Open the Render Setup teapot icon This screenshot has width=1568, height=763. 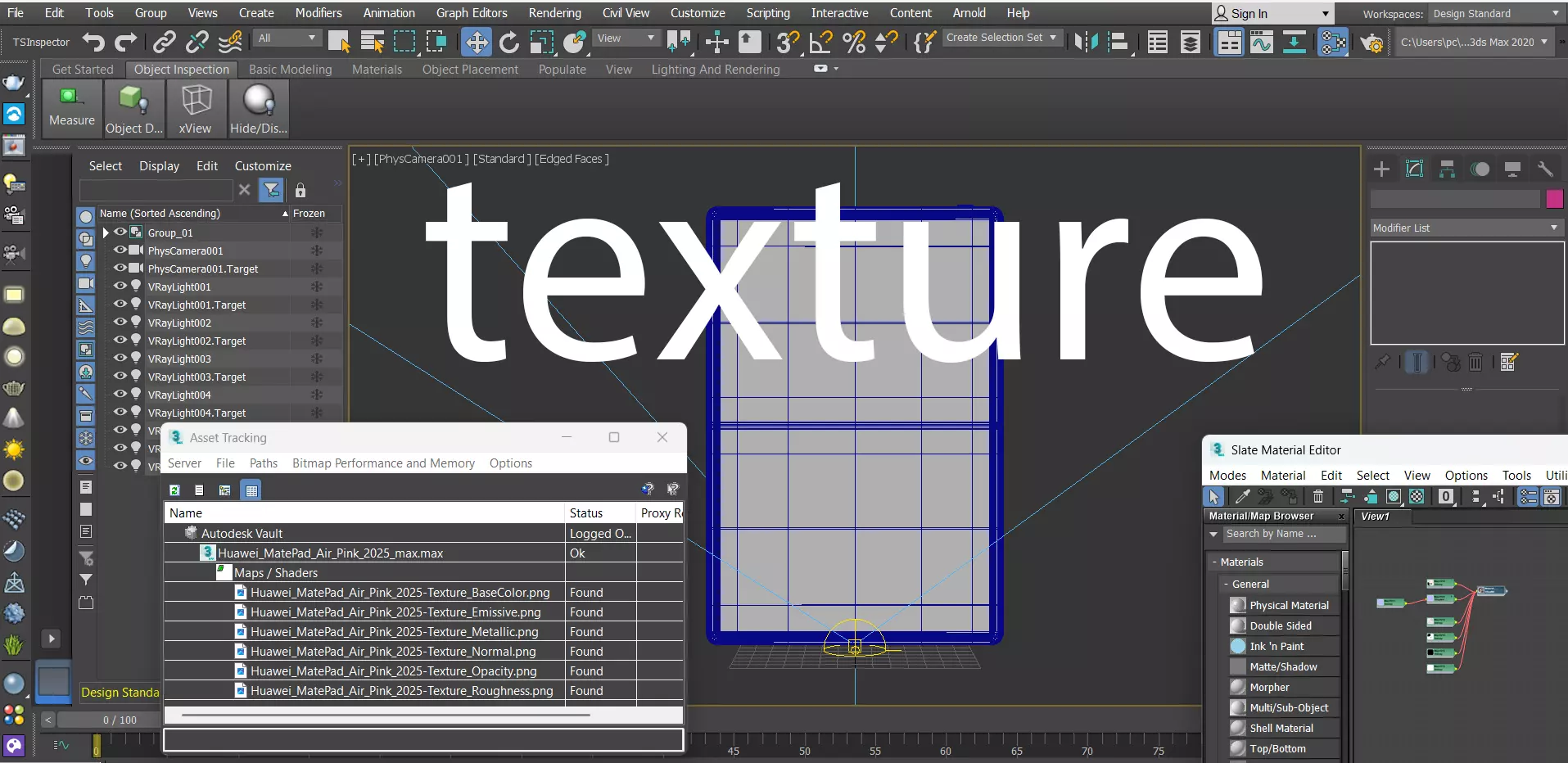1371,42
